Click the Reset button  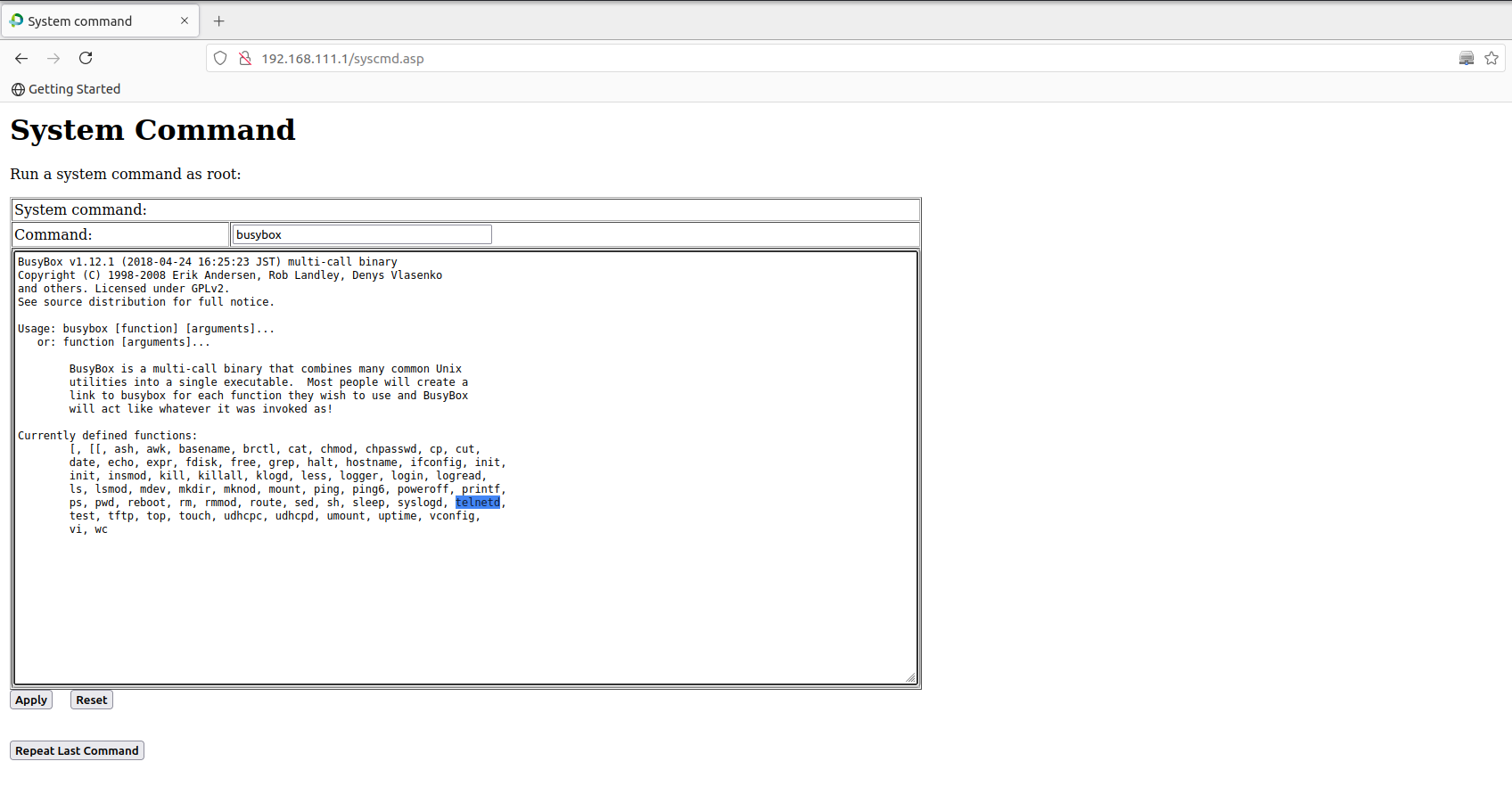click(92, 700)
